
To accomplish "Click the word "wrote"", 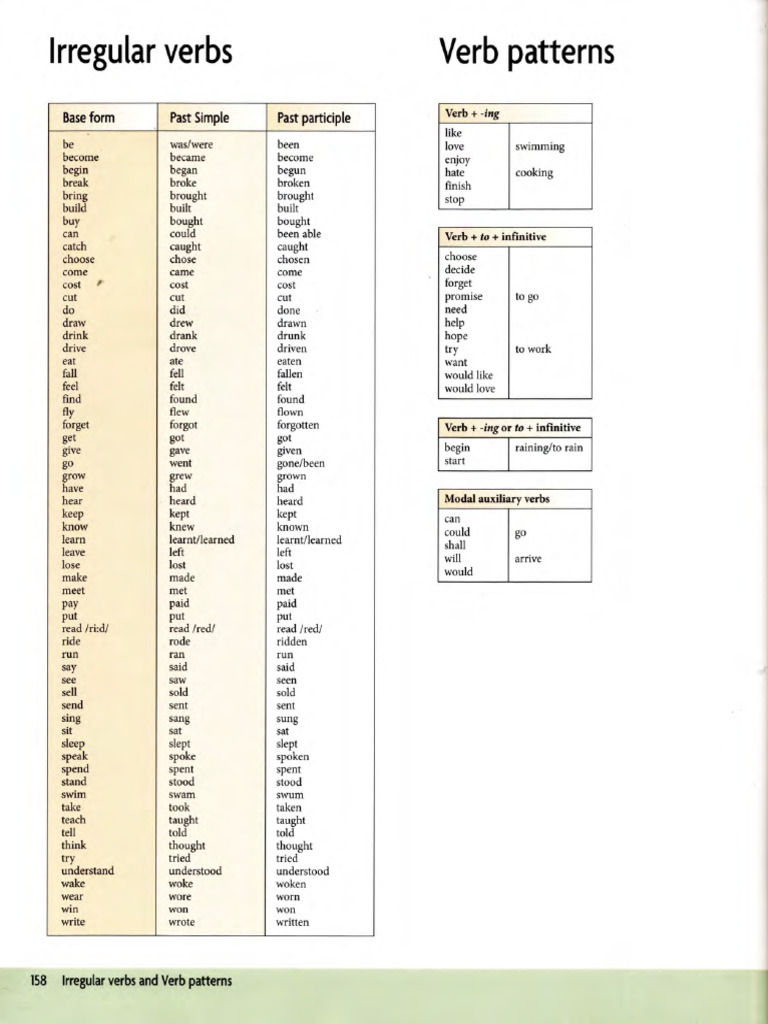I will click(x=182, y=922).
